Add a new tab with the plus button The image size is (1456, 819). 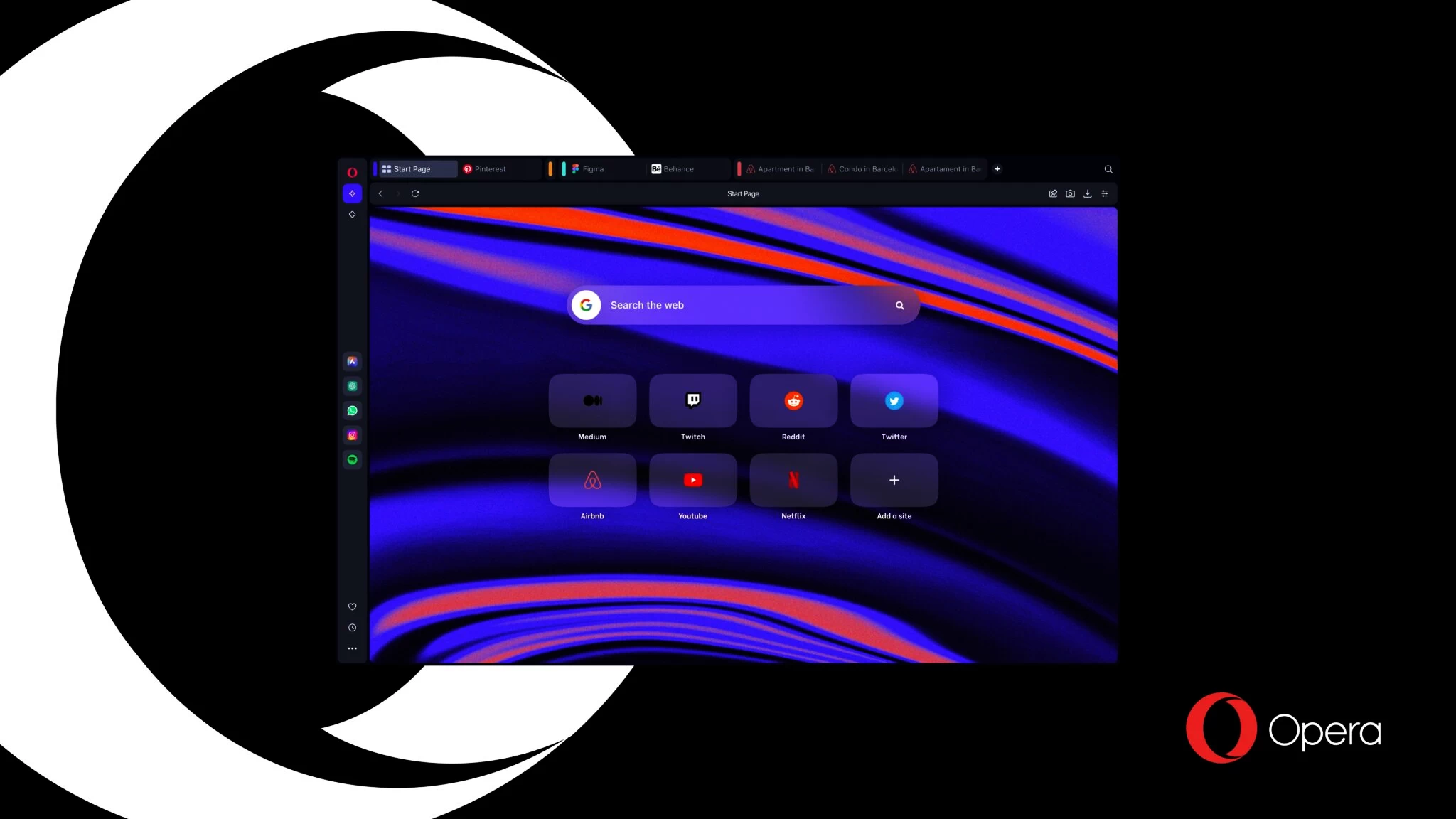pos(997,169)
